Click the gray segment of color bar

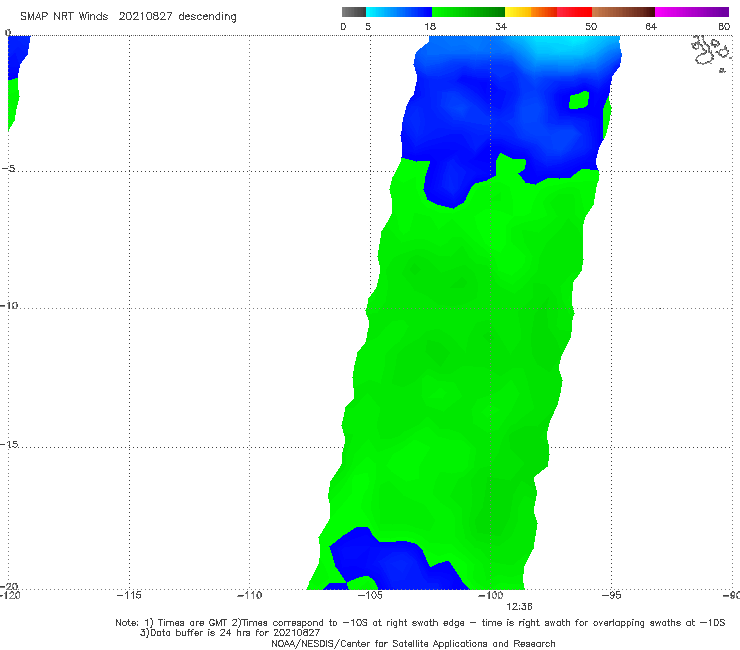click(354, 12)
